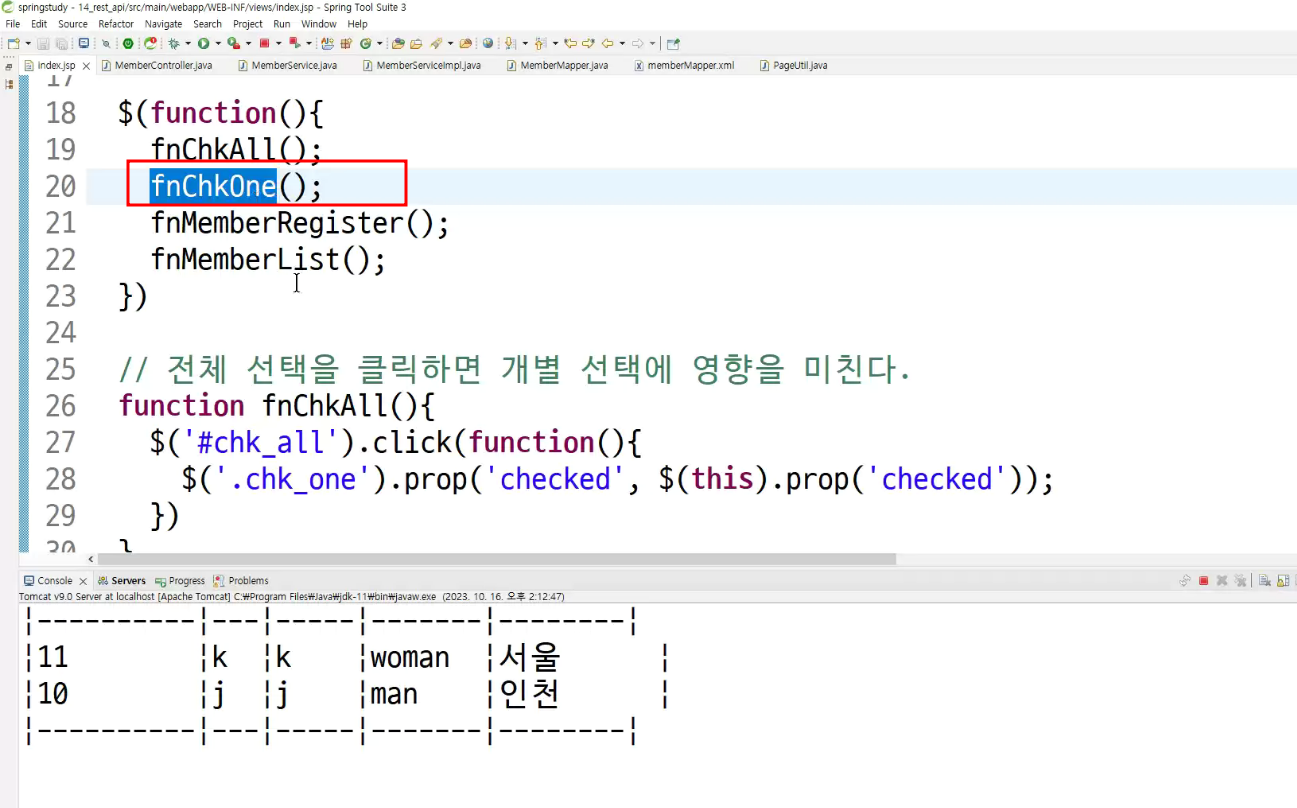Image resolution: width=1297 pixels, height=808 pixels.
Task: Open the Project menu
Action: 248,24
